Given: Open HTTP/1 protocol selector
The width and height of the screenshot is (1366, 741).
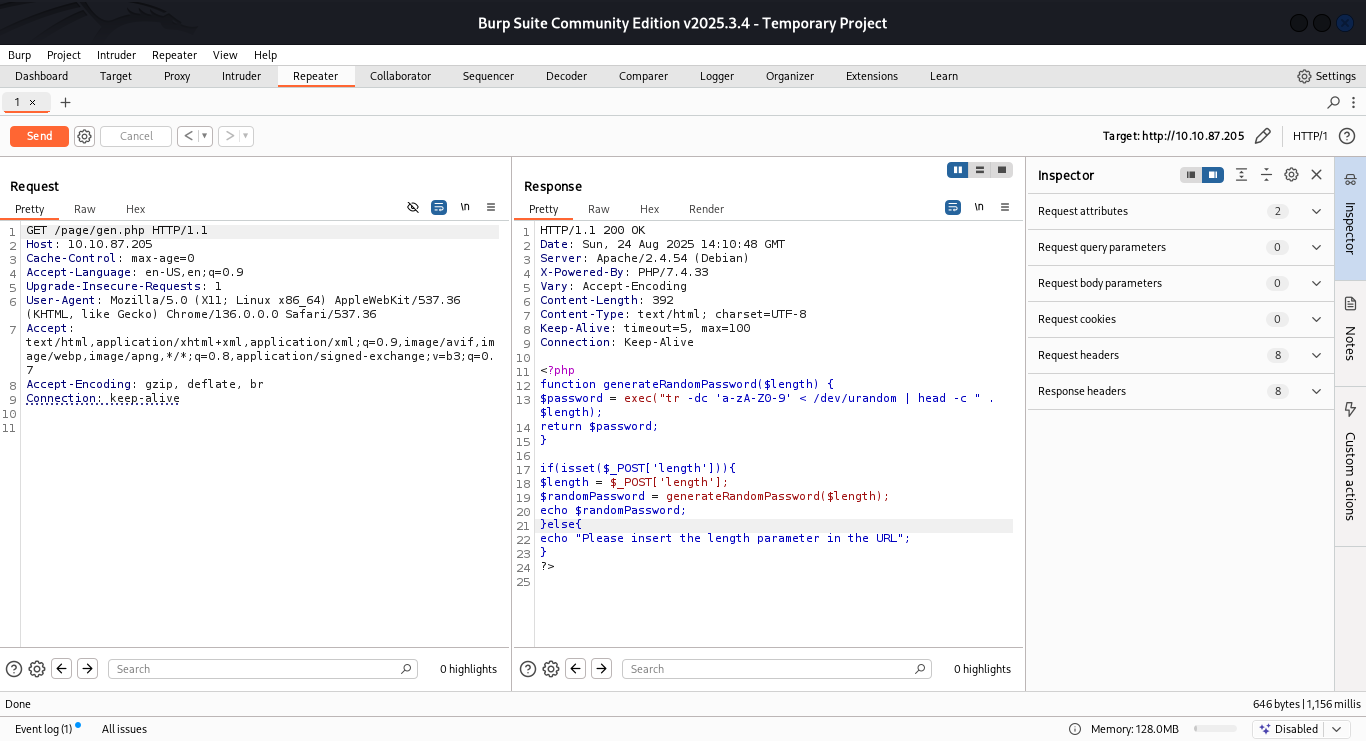Looking at the screenshot, I should click(x=1310, y=136).
